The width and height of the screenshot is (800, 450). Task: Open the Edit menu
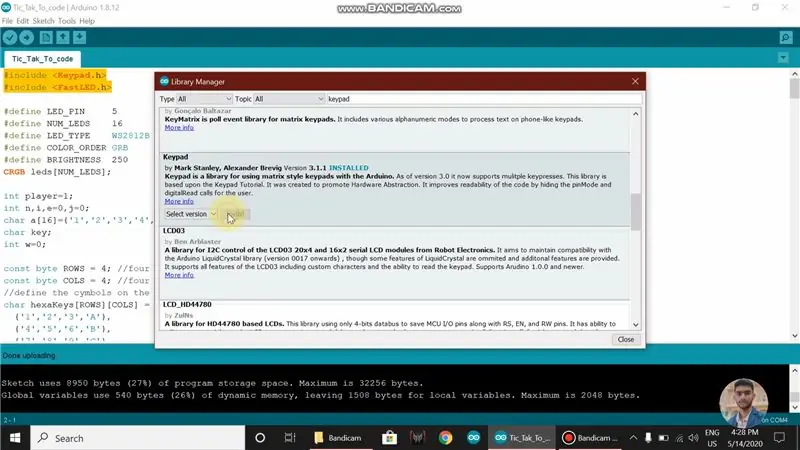pos(22,21)
